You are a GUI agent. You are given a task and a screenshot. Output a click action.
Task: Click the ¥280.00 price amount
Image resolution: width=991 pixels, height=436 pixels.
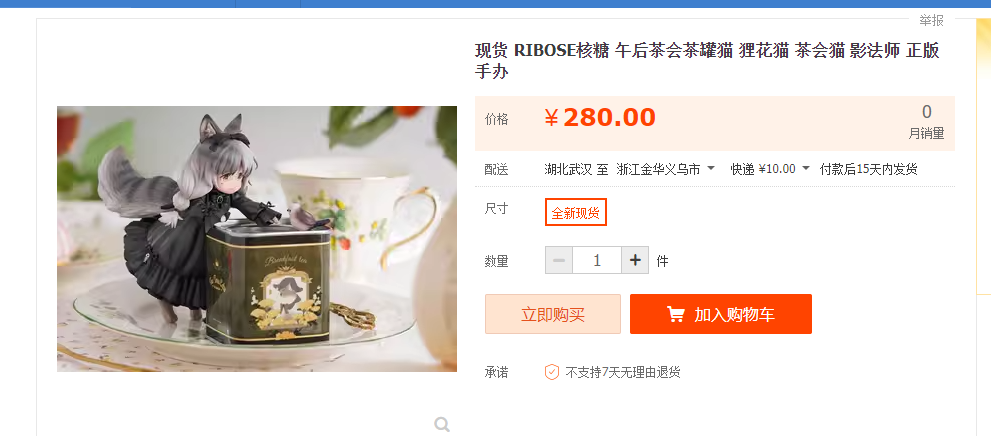click(600, 118)
